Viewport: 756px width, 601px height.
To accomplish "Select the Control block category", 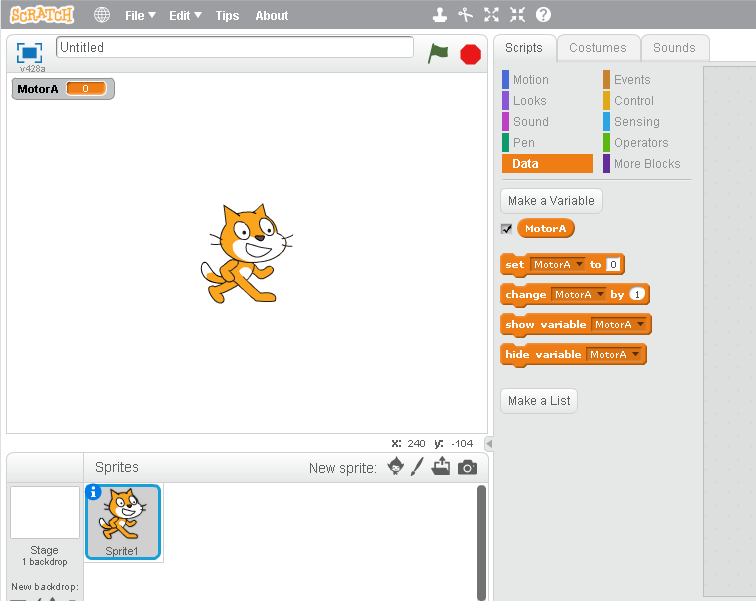I will click(634, 101).
